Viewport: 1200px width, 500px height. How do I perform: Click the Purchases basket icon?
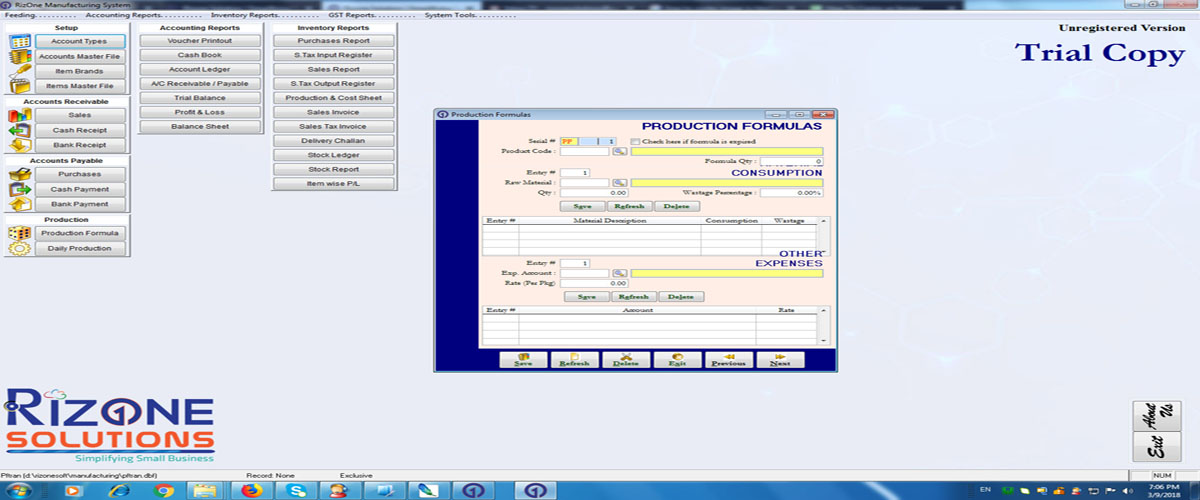click(19, 174)
